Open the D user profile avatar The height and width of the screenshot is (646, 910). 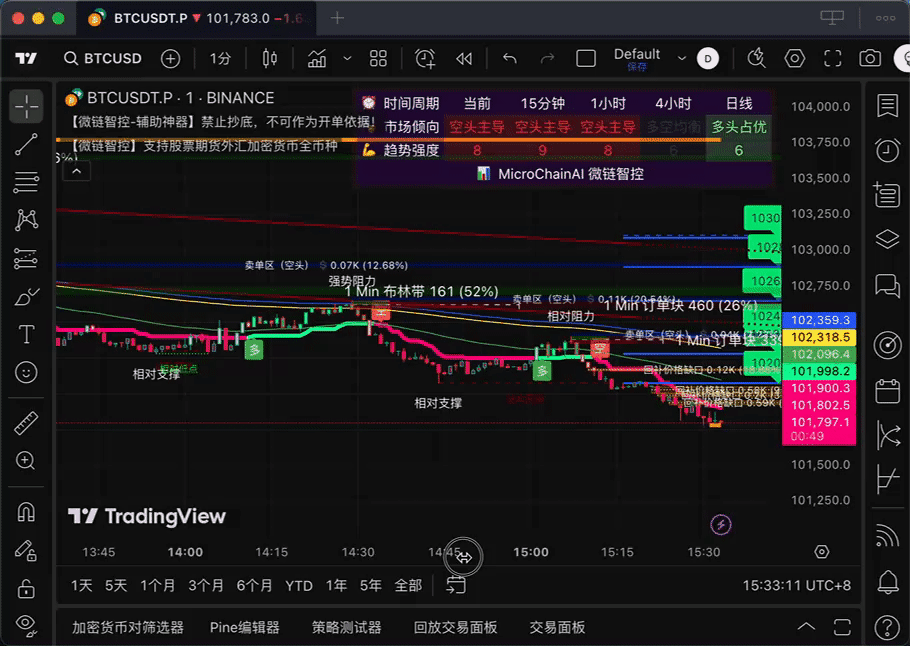(x=707, y=58)
